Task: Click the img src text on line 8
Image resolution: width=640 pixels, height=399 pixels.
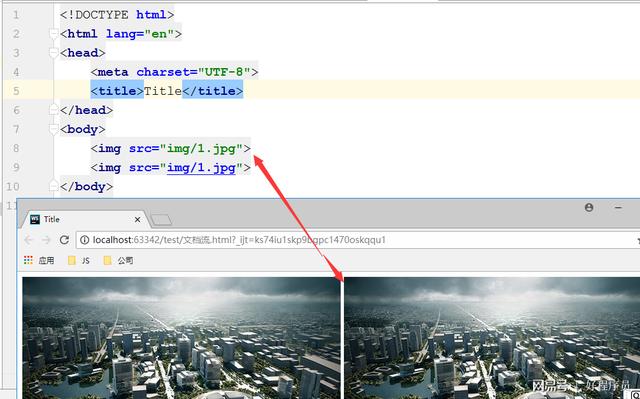Action: pyautogui.click(x=171, y=149)
